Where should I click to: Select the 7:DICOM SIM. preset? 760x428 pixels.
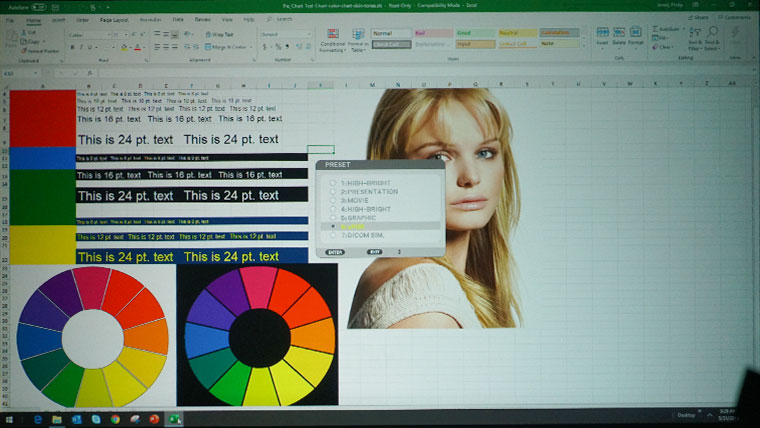point(333,235)
